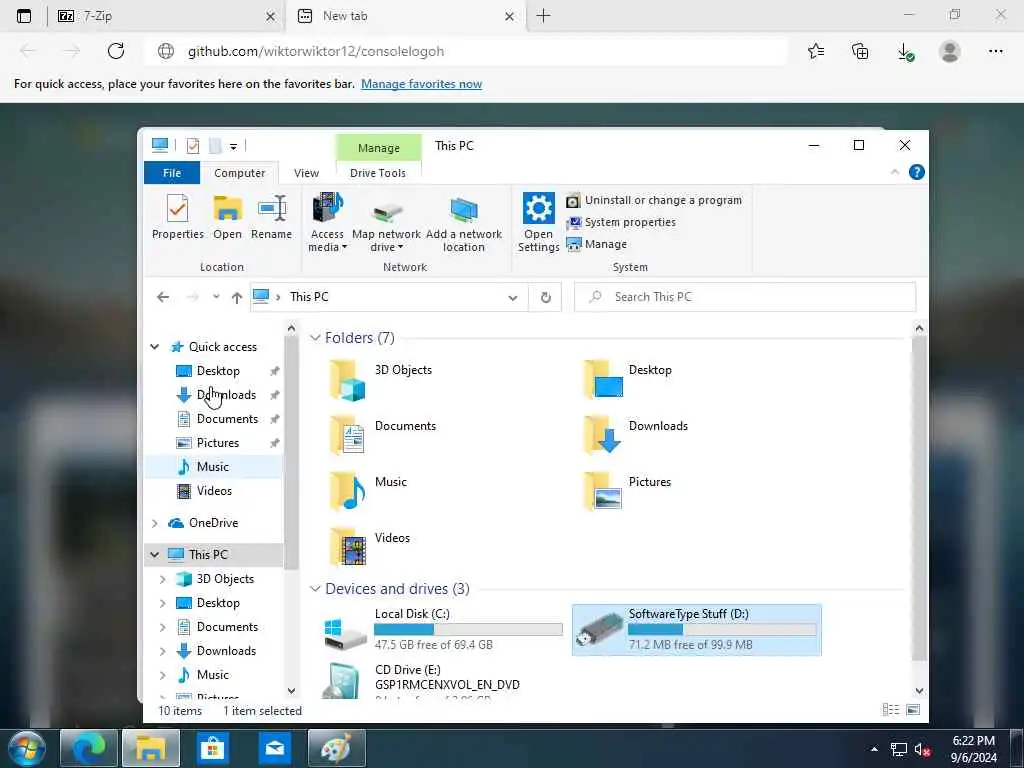Switch to details view layout icon
This screenshot has height=768, width=1024.
coord(891,710)
